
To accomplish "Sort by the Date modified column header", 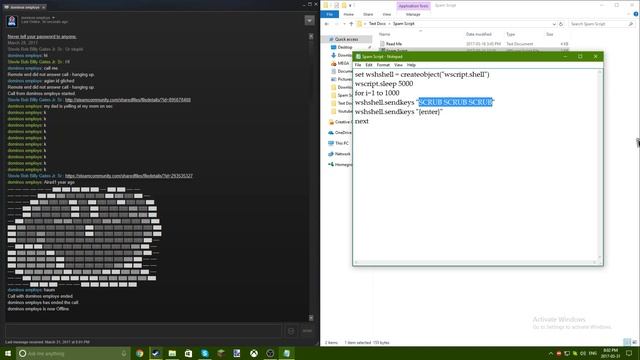I will 478,34.
